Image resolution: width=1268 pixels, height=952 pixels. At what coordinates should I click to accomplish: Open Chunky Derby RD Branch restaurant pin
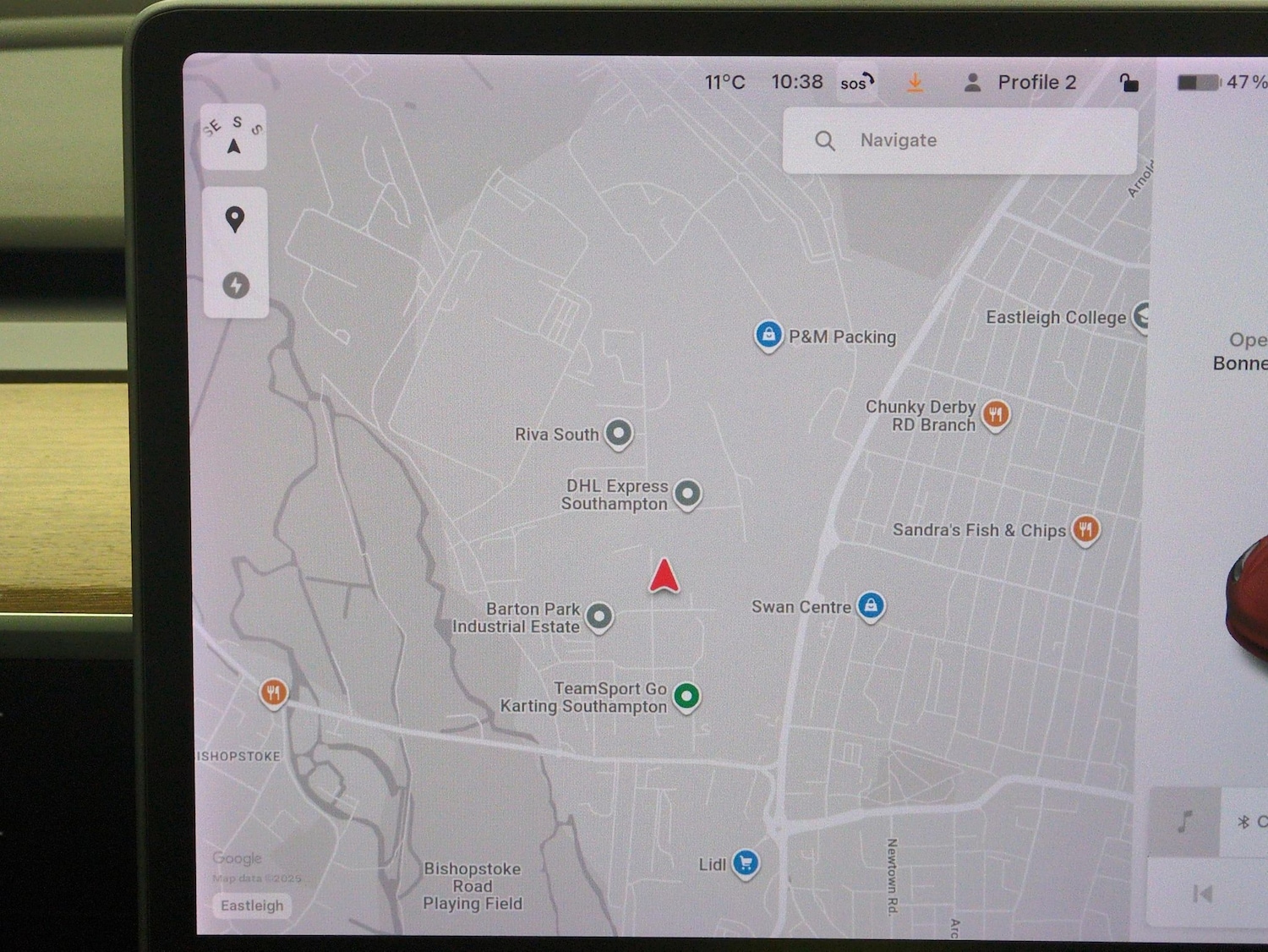(996, 414)
